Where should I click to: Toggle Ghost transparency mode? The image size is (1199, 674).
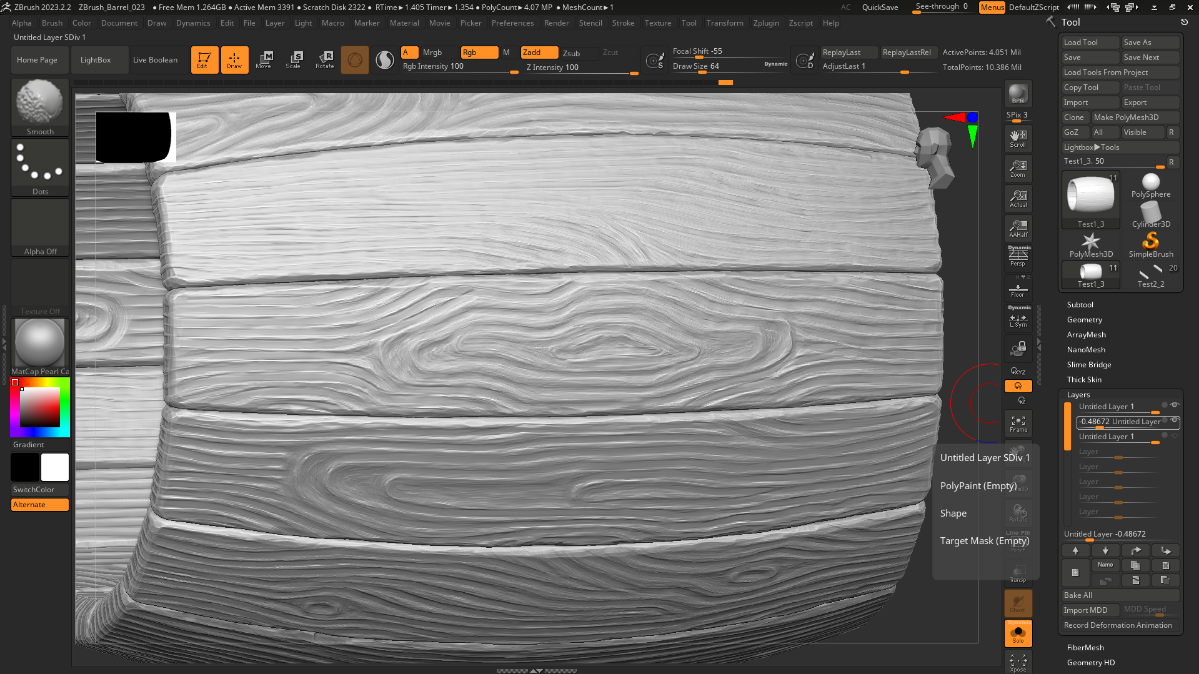pyautogui.click(x=1018, y=604)
